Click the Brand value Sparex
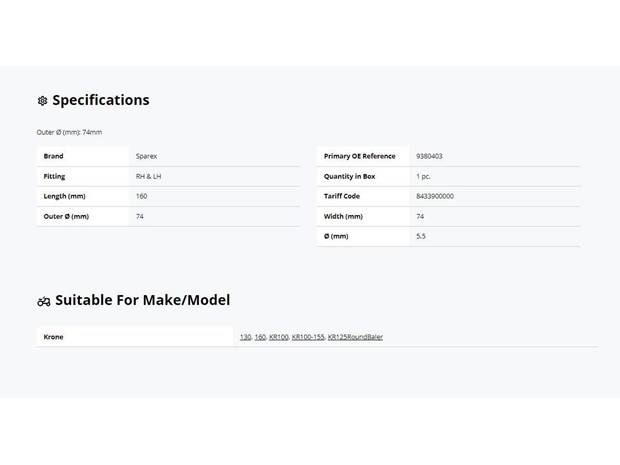This screenshot has height=465, width=620. pyautogui.click(x=146, y=156)
